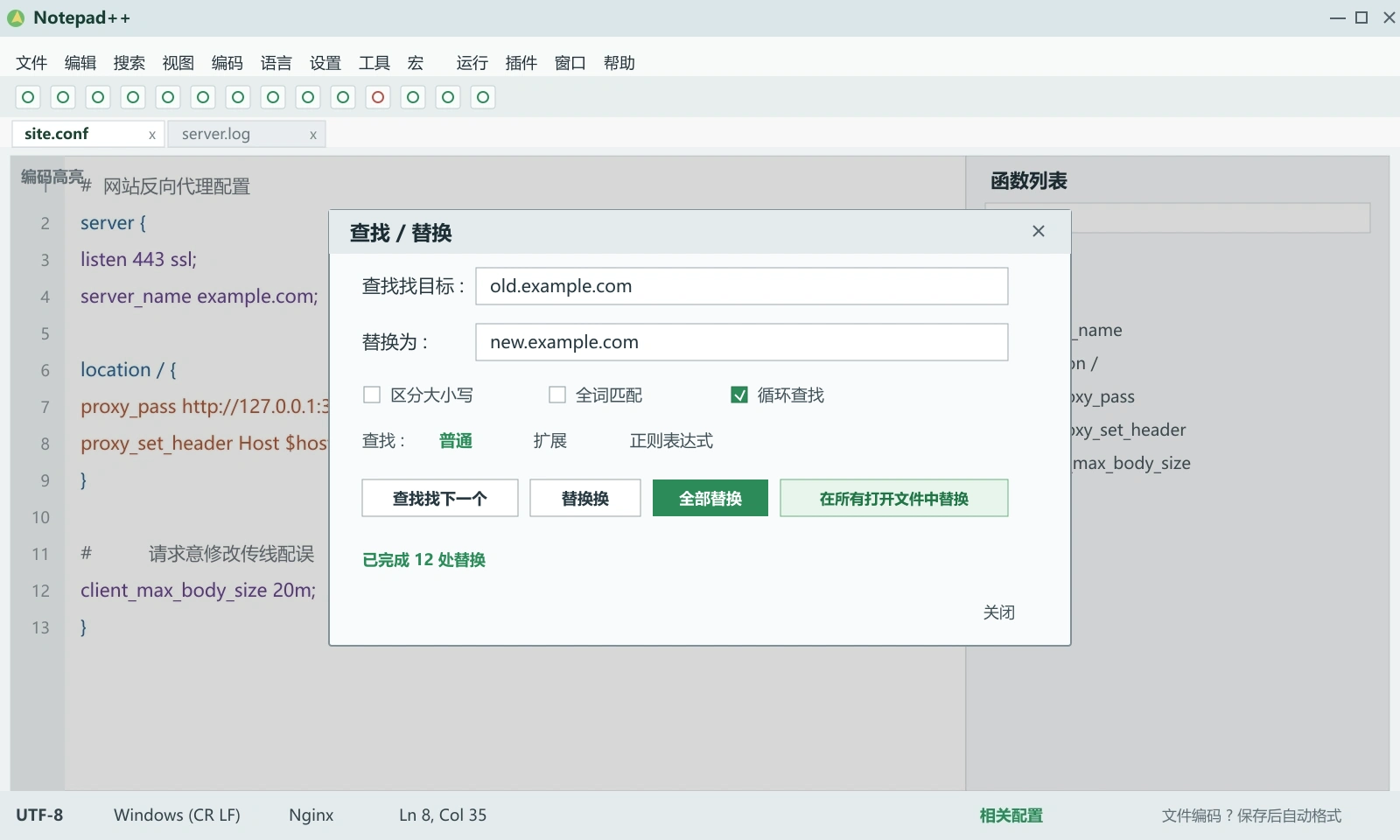
Task: Select the max_body_size entry in function list
Action: coord(1131,463)
